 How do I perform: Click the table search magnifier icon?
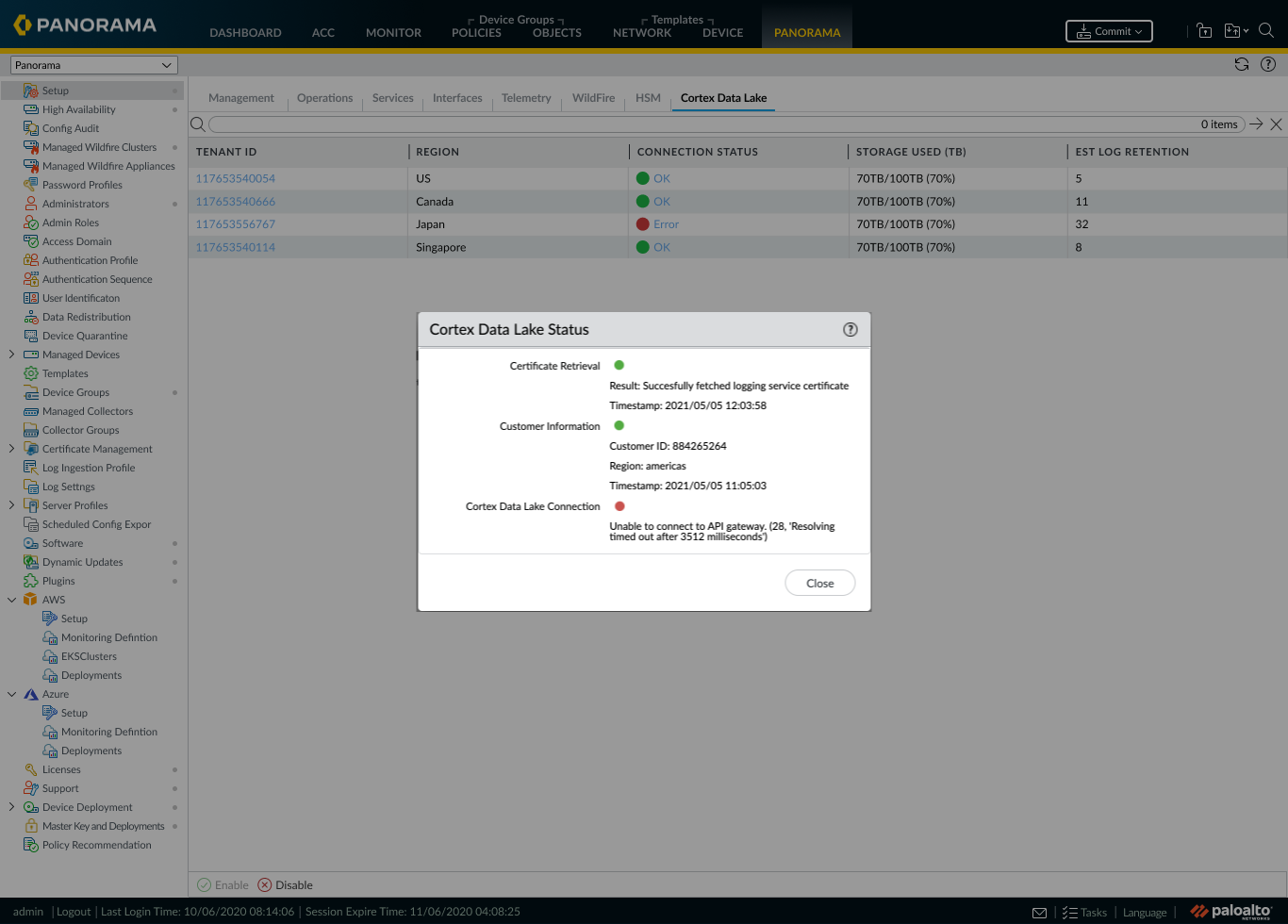coord(197,124)
